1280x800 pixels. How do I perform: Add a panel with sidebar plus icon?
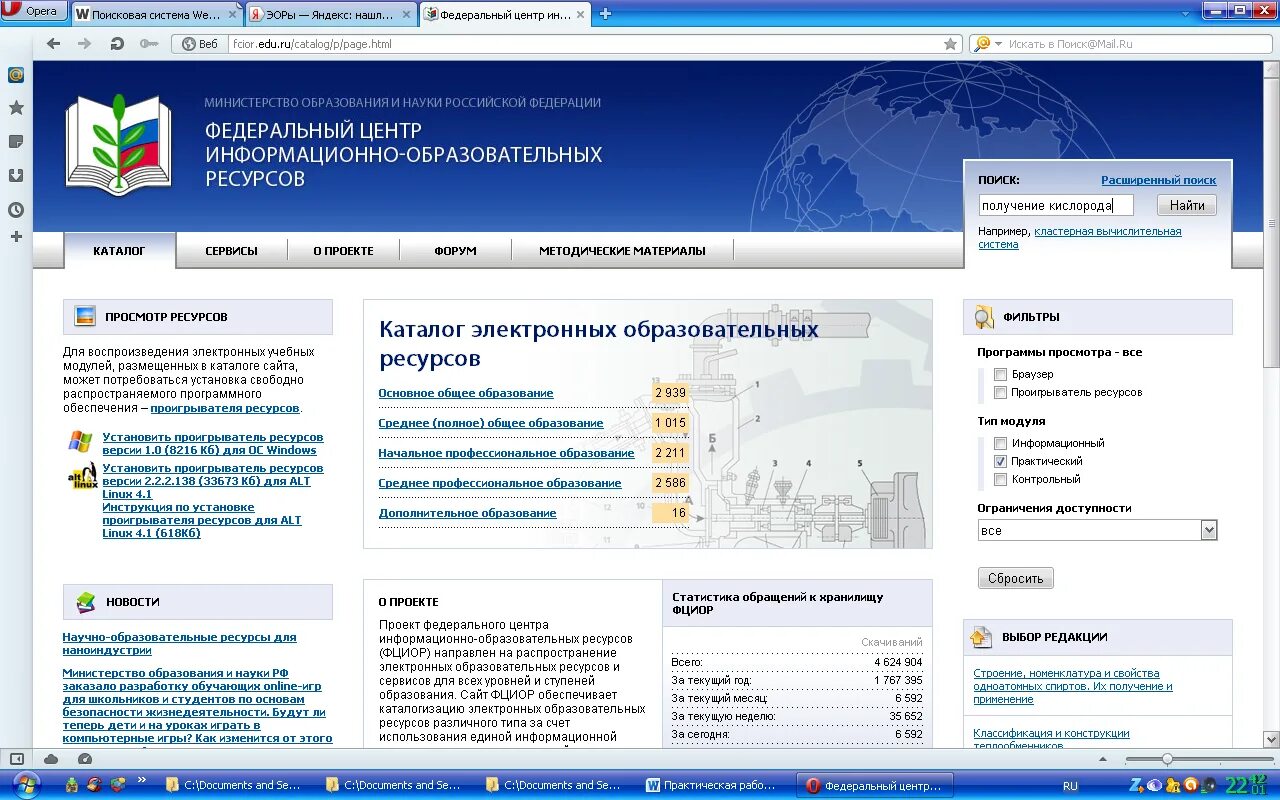pos(16,237)
